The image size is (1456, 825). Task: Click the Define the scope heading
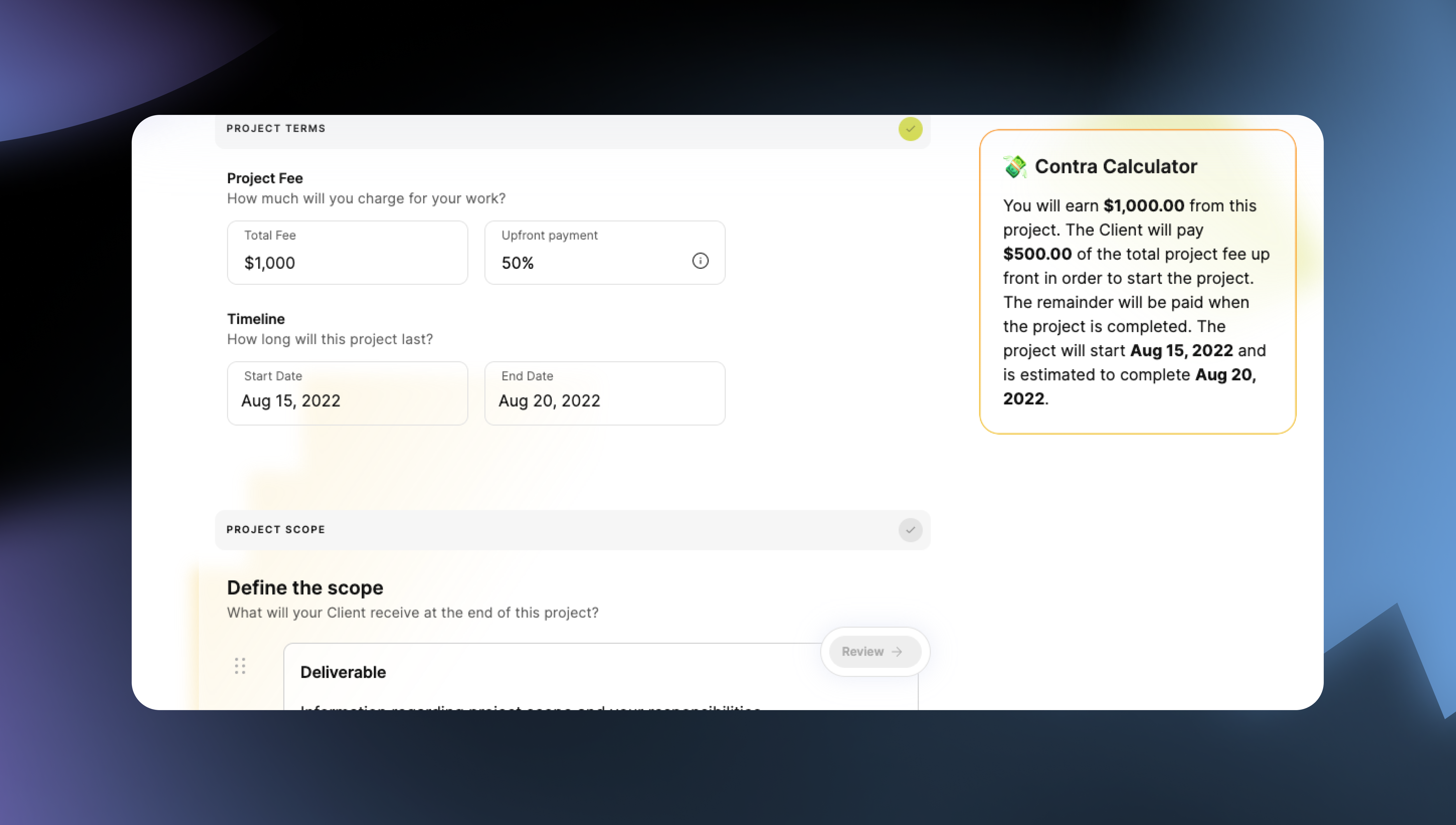pos(305,588)
